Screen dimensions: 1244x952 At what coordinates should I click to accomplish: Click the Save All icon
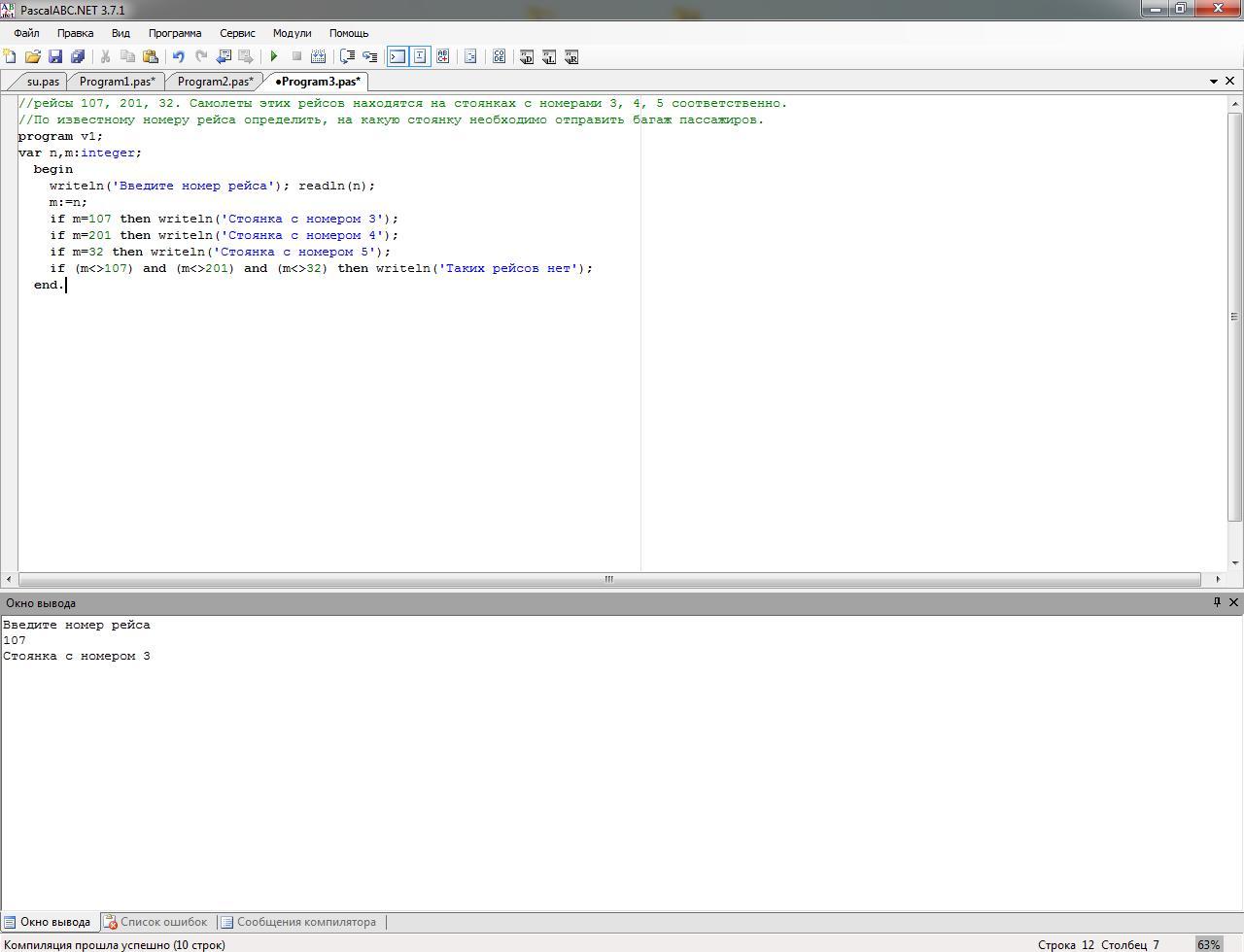click(78, 57)
